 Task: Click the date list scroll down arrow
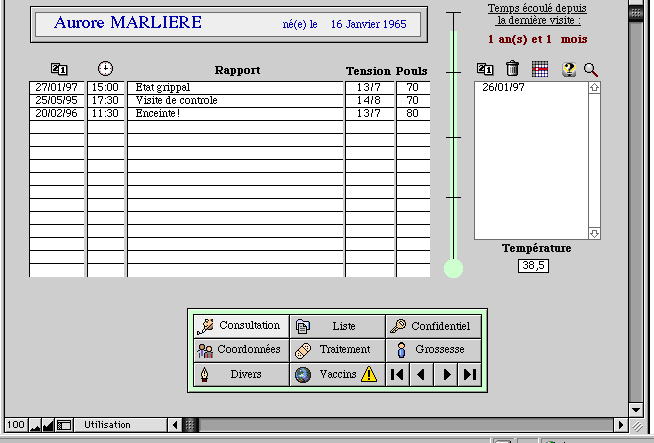tap(594, 234)
